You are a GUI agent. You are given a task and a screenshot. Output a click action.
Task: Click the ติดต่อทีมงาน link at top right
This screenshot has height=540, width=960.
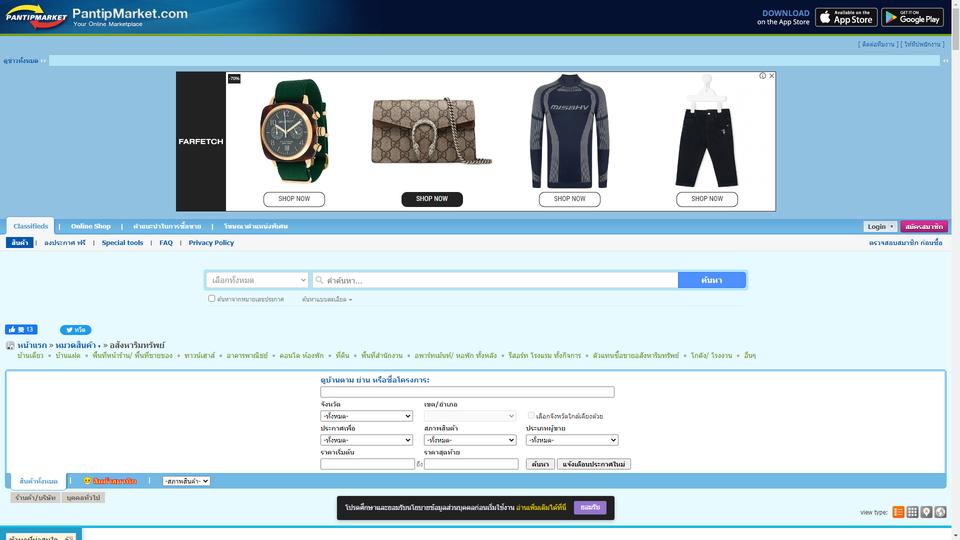(x=878, y=45)
